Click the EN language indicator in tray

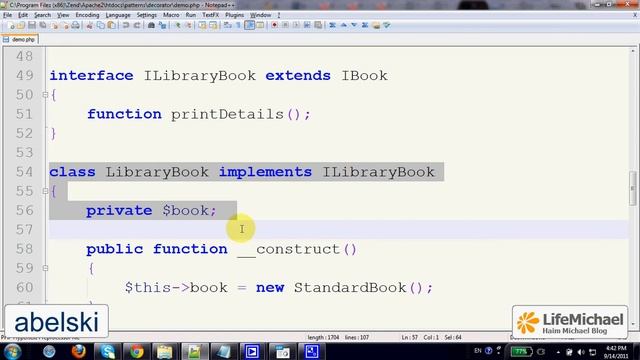[478, 351]
